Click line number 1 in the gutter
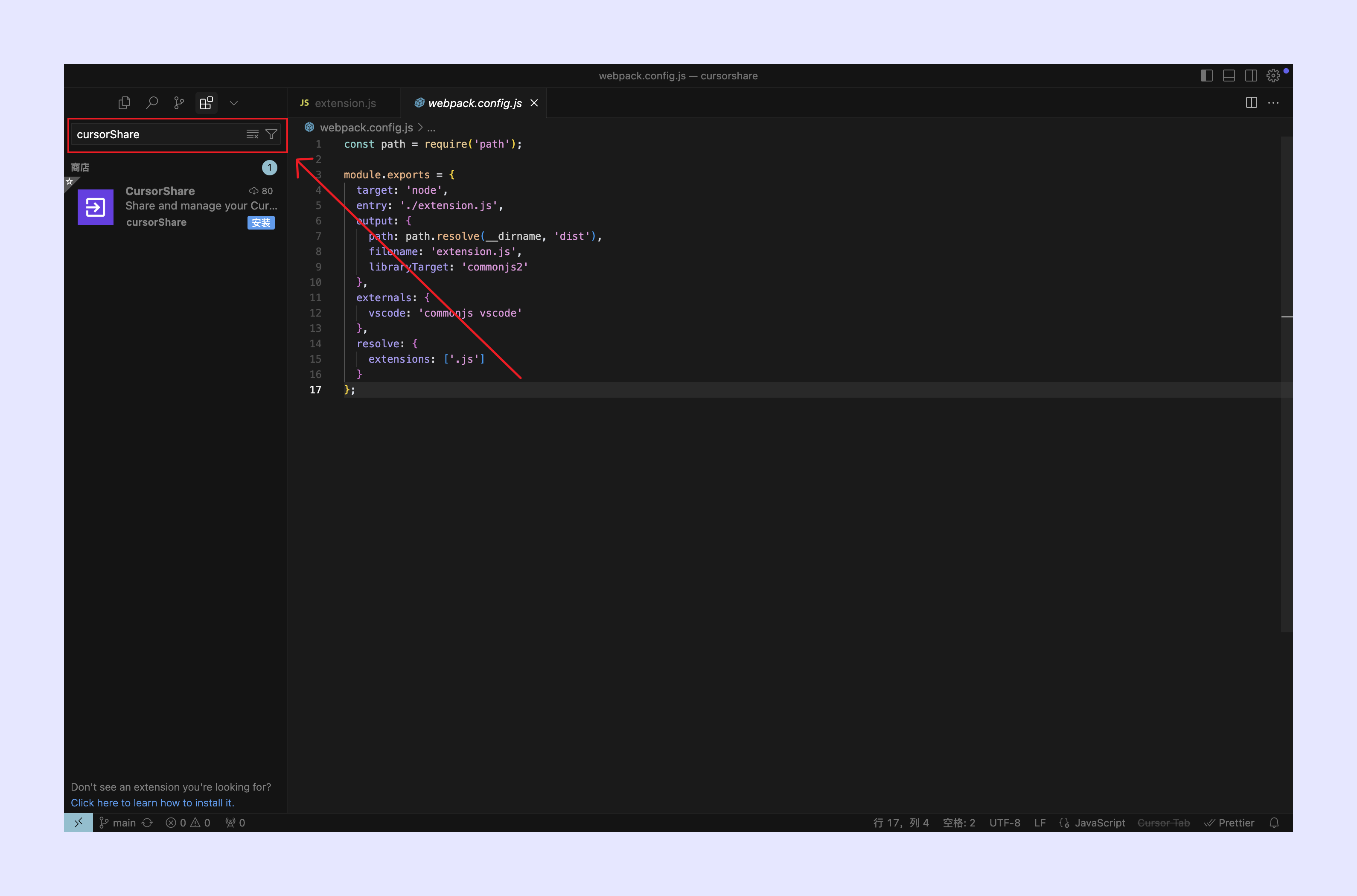 (x=318, y=144)
